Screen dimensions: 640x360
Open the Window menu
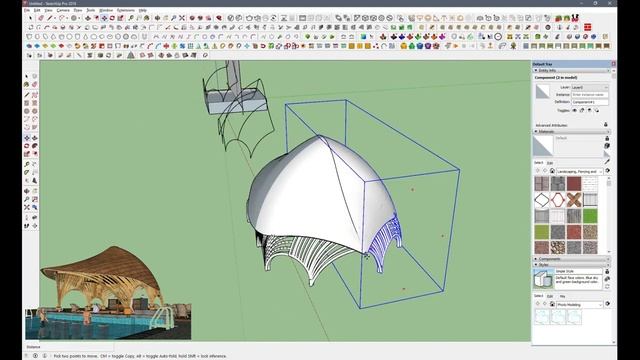click(x=106, y=10)
